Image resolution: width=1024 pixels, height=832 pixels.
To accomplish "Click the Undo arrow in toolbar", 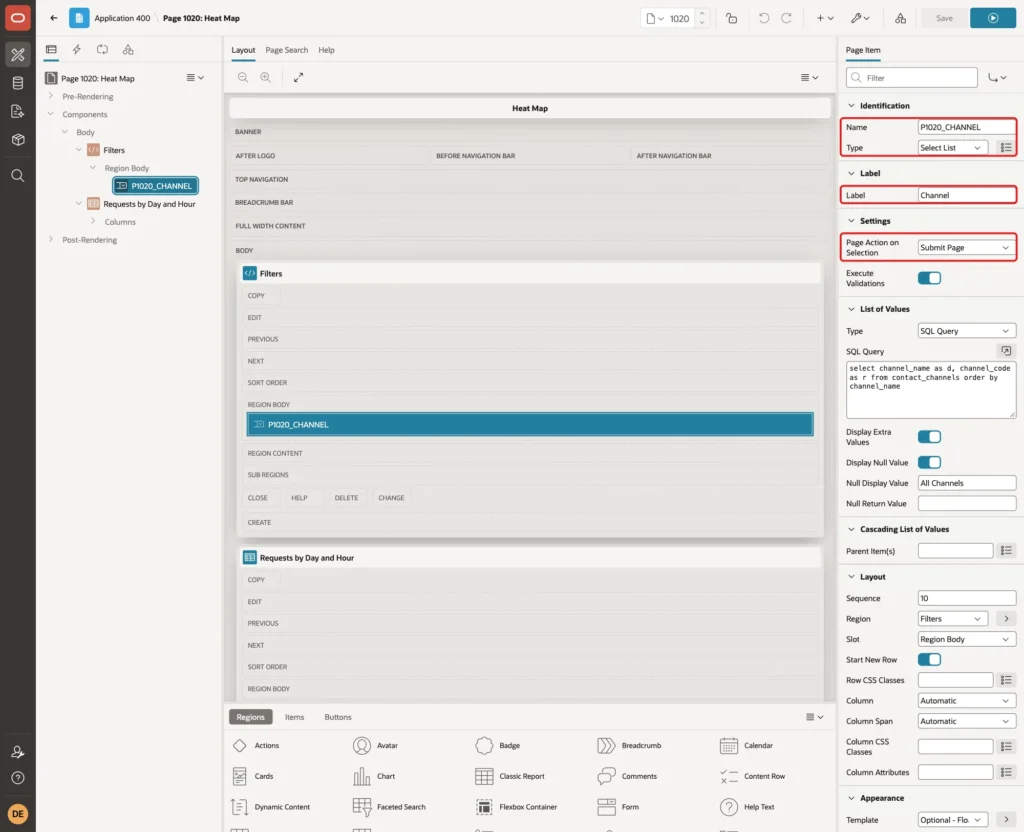I will 763,18.
